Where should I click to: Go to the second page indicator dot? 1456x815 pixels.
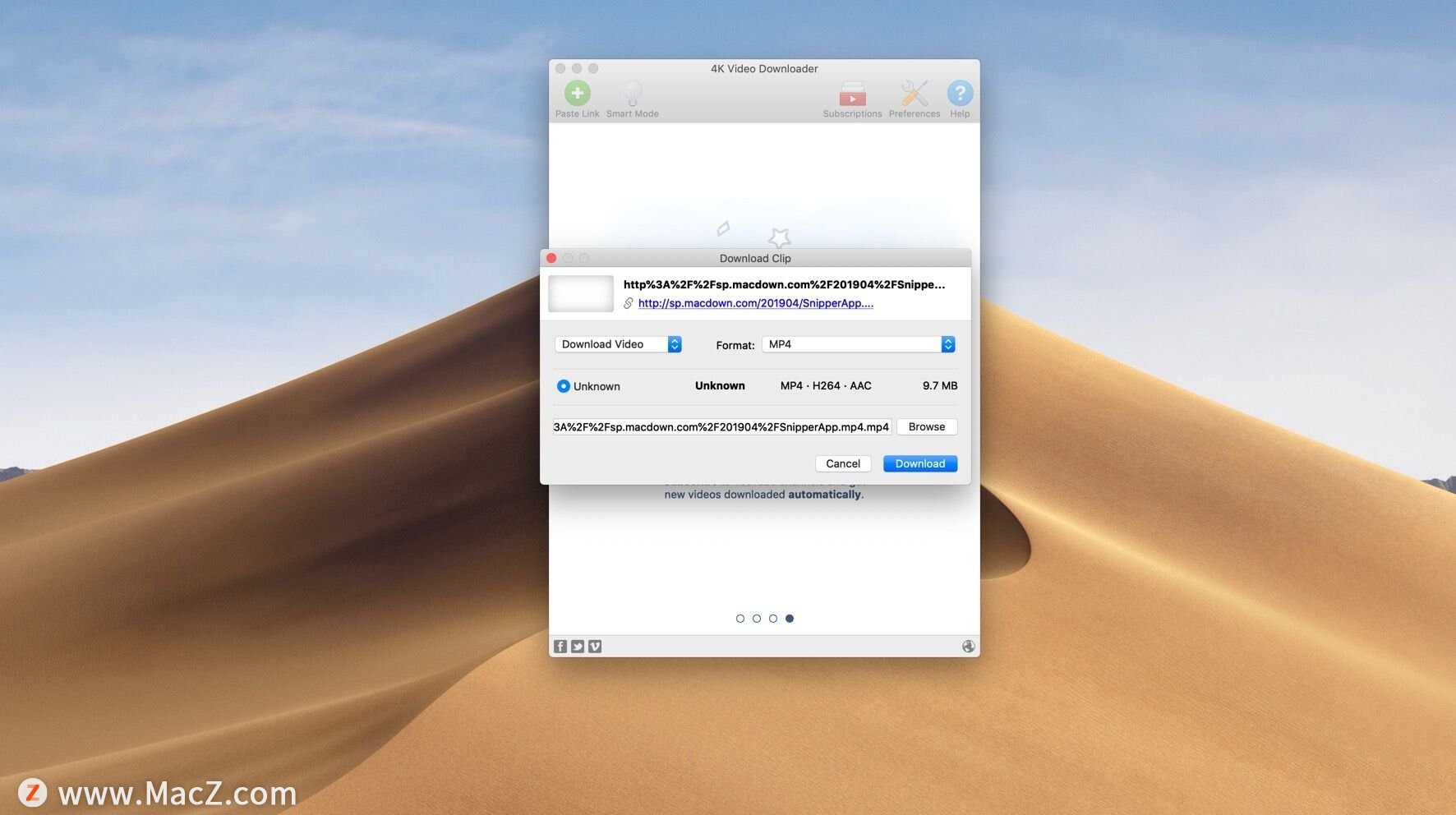pyautogui.click(x=757, y=619)
